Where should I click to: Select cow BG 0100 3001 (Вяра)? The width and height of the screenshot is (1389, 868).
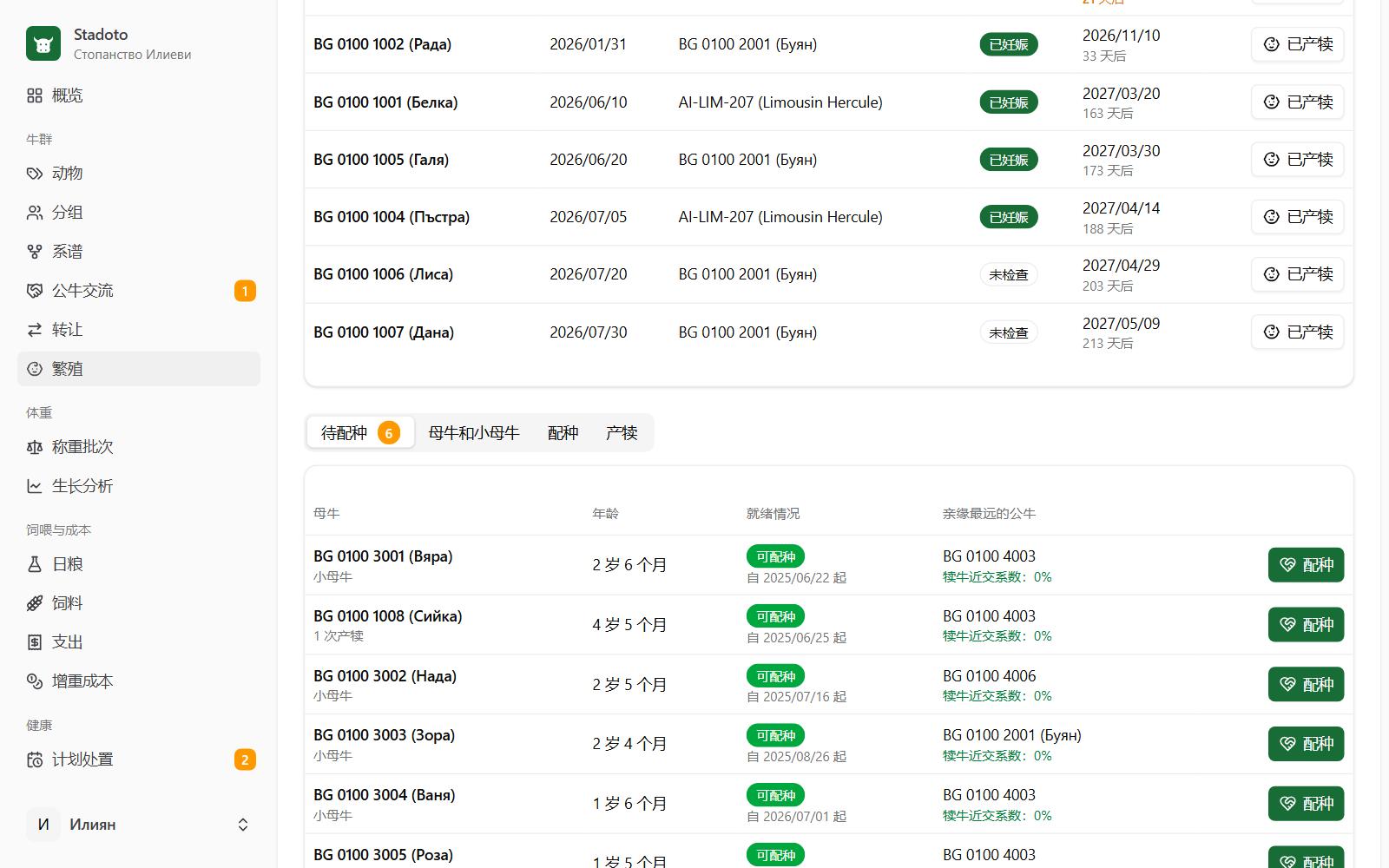[x=383, y=556]
